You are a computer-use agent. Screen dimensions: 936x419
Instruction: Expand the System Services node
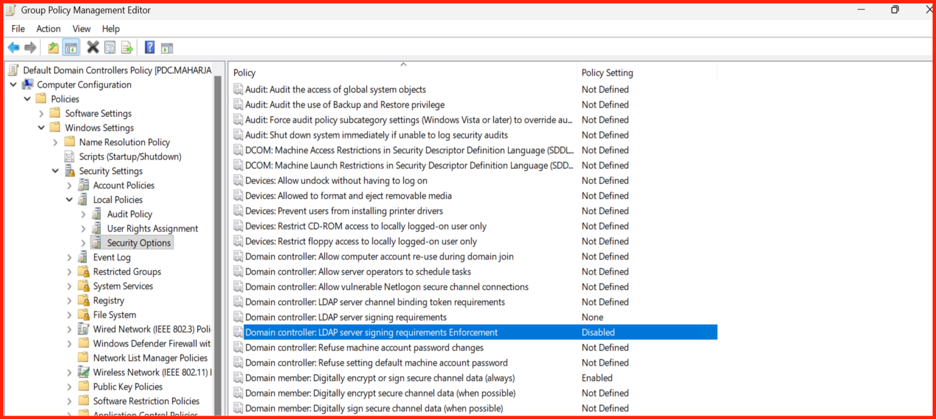pos(69,286)
